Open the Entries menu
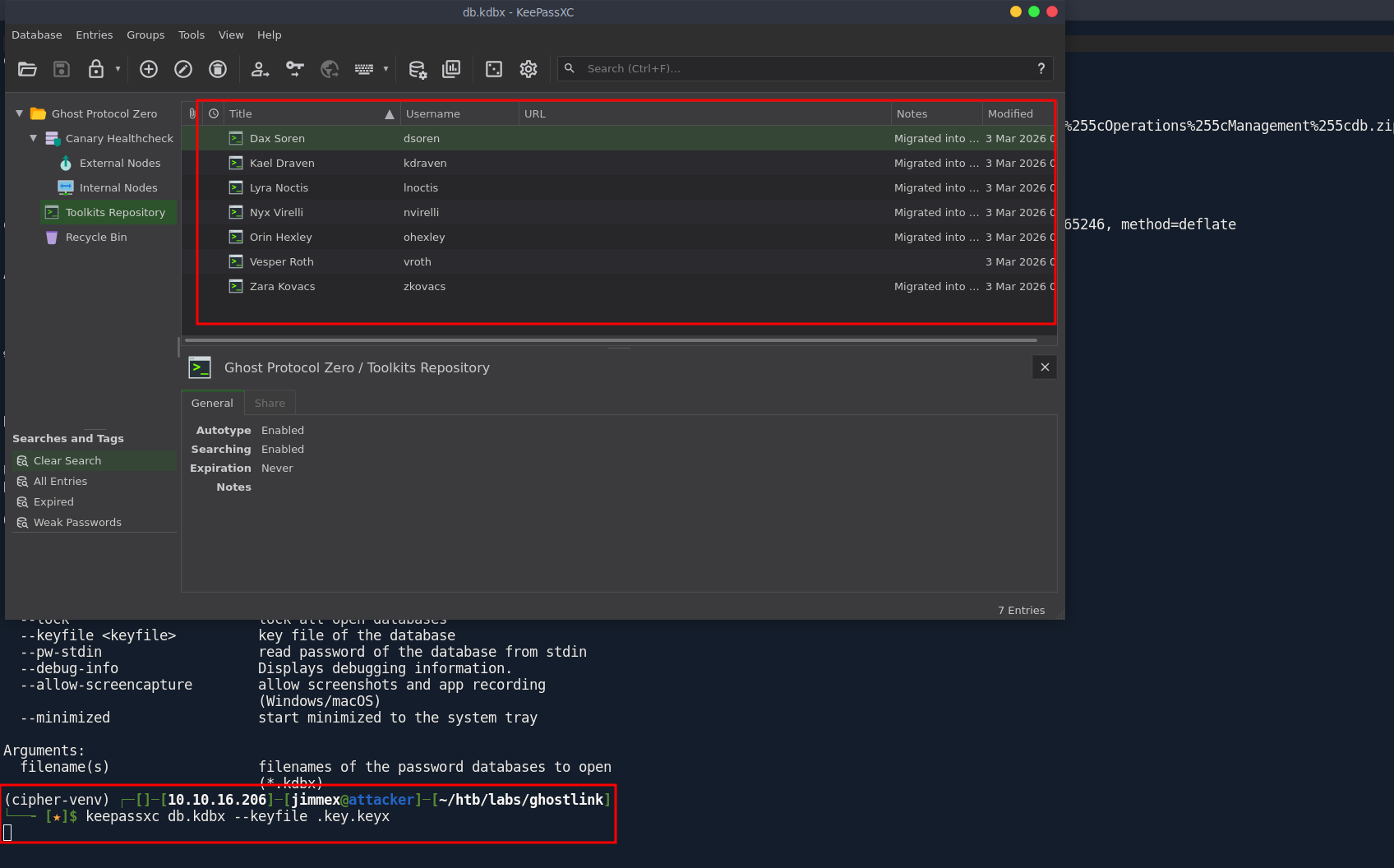Image resolution: width=1394 pixels, height=868 pixels. click(x=95, y=35)
